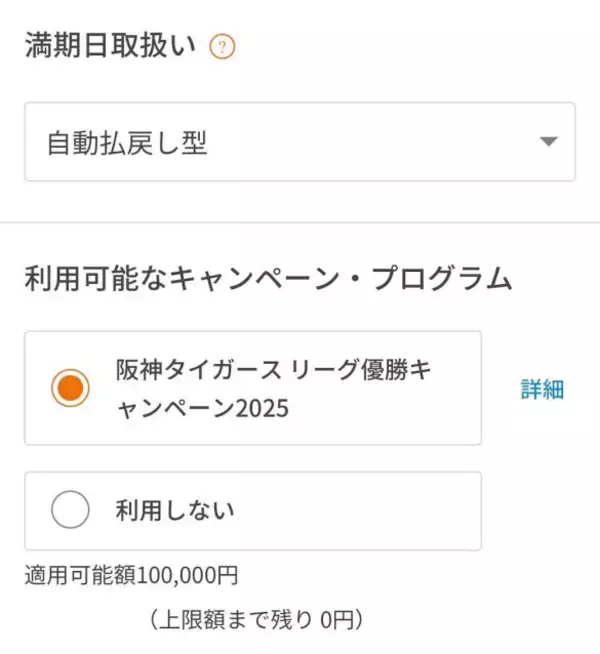Screen dimensions: 600x654
Task: Click the 自動払戻し型 text in the combo box
Action: point(127,143)
